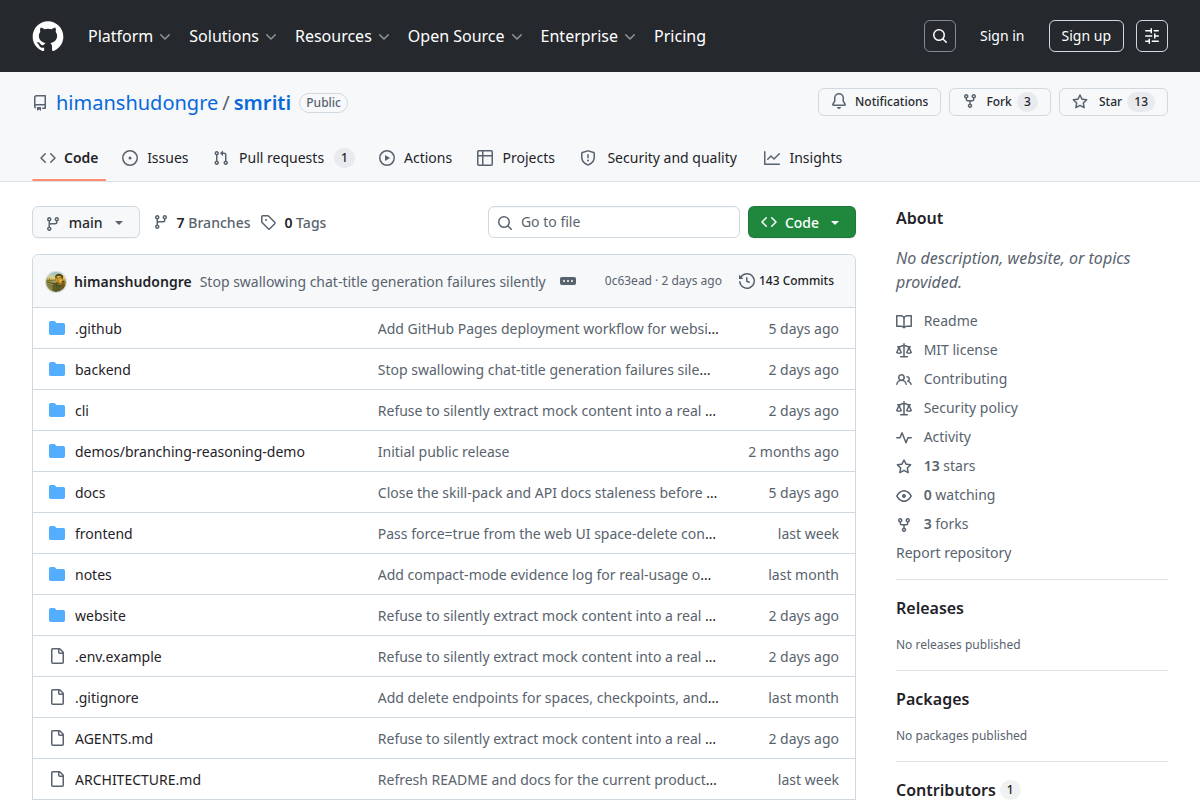Click the Activity pulse icon

click(x=904, y=437)
